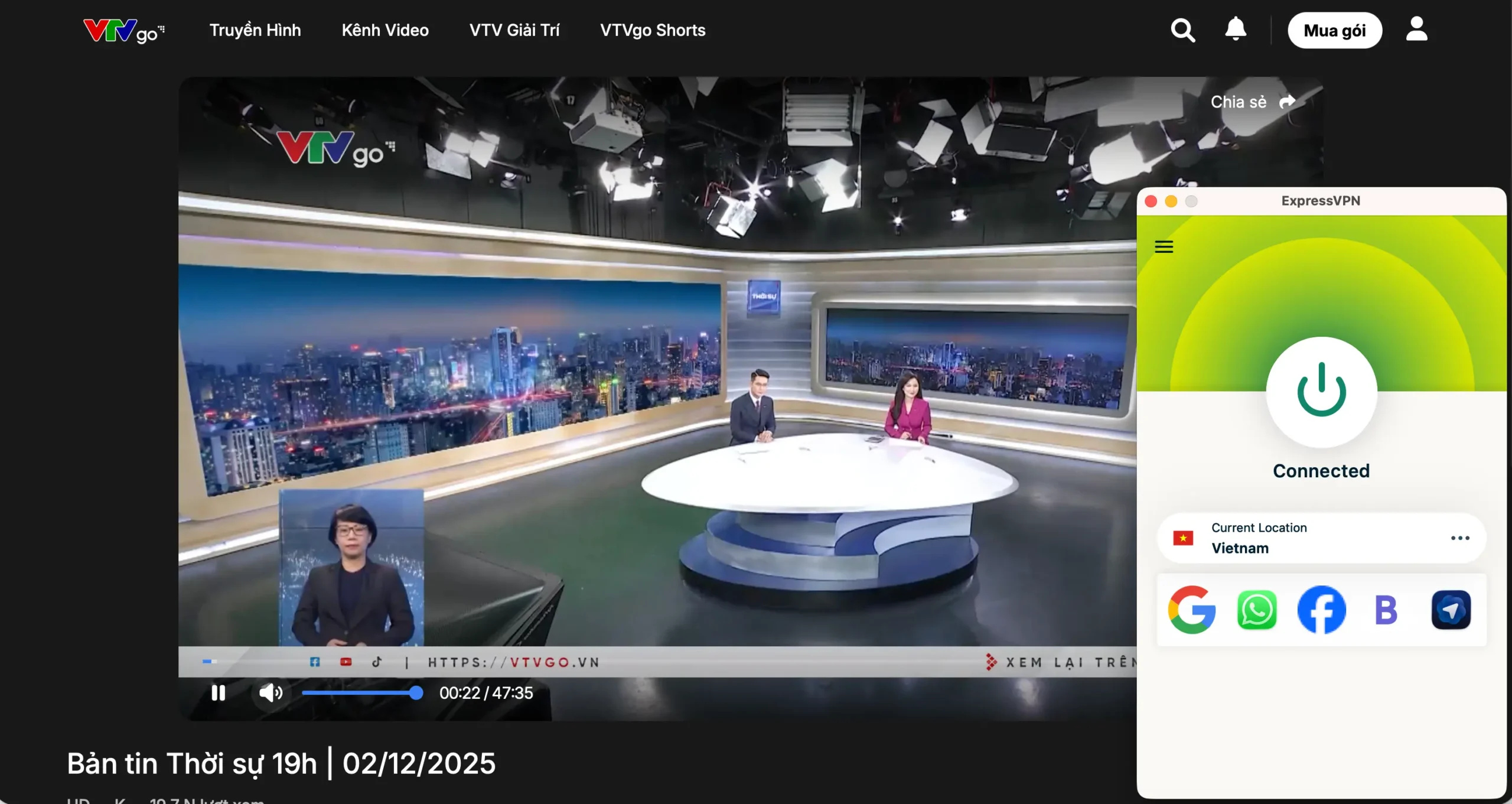
Task: Open options beside Current Location Vietnam
Action: tap(1461, 538)
